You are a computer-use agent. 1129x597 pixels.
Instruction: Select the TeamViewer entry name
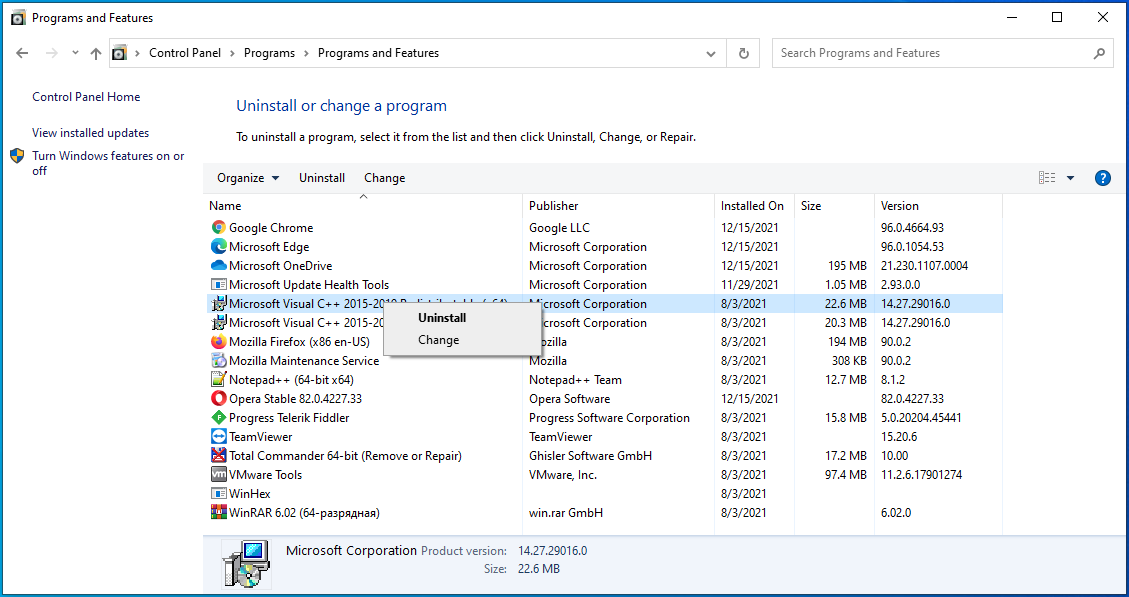261,437
